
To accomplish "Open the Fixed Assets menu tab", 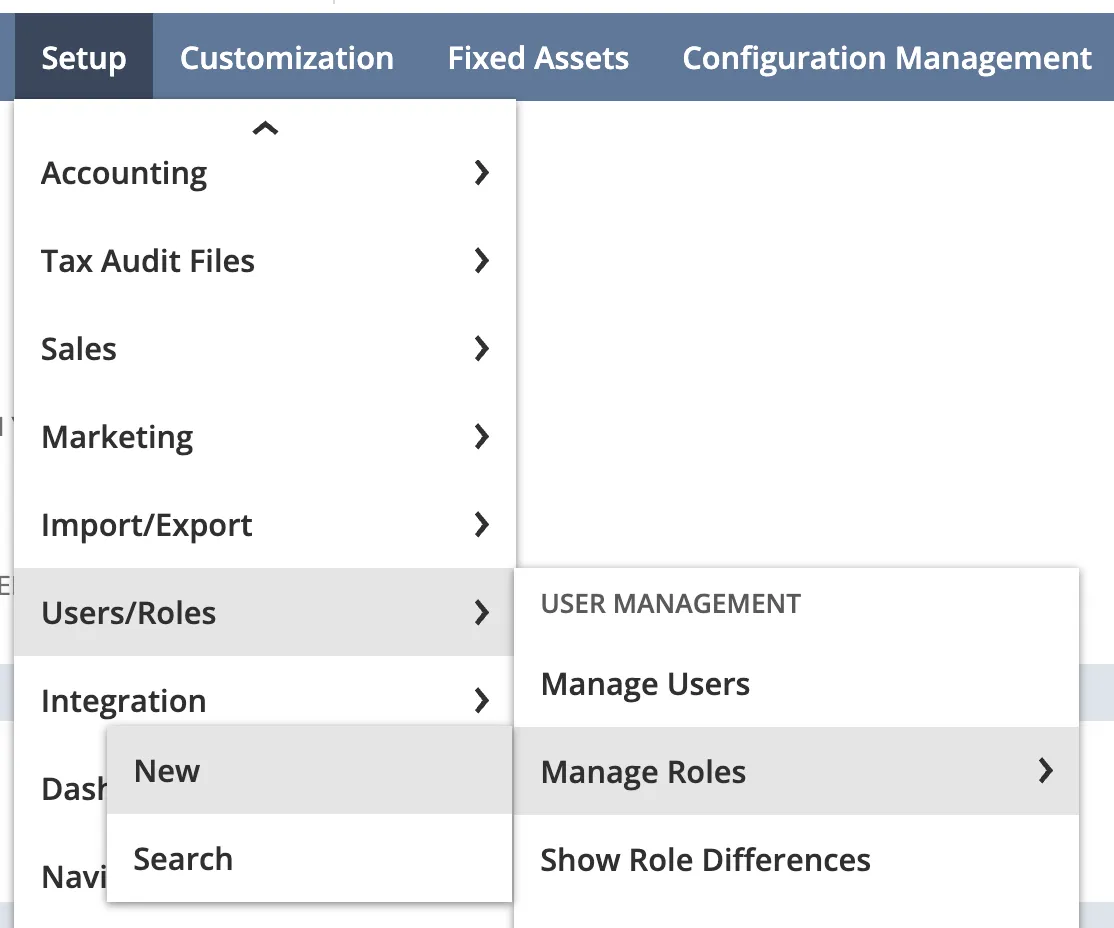I will pos(538,58).
